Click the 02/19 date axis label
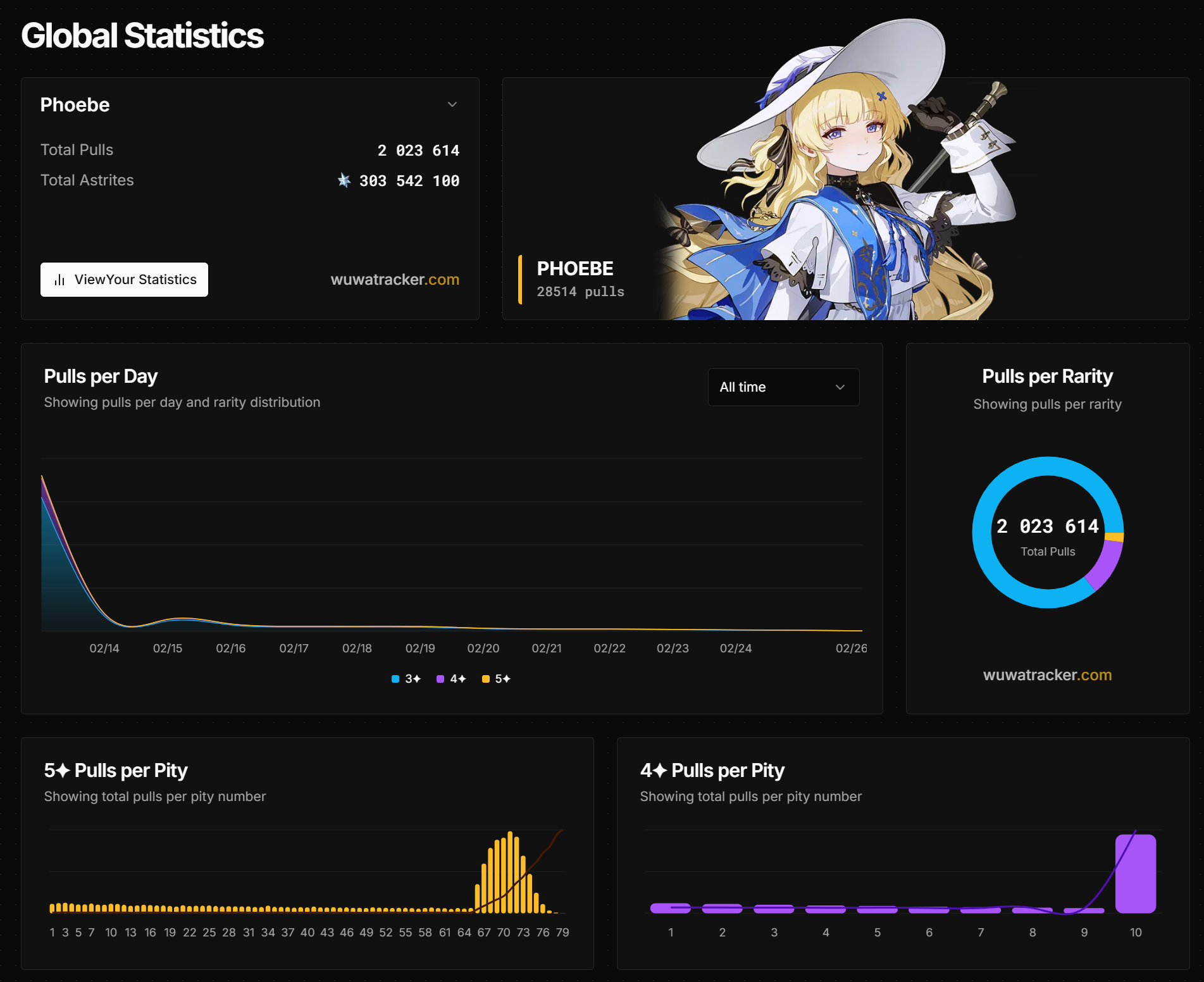Image resolution: width=1204 pixels, height=982 pixels. 420,648
